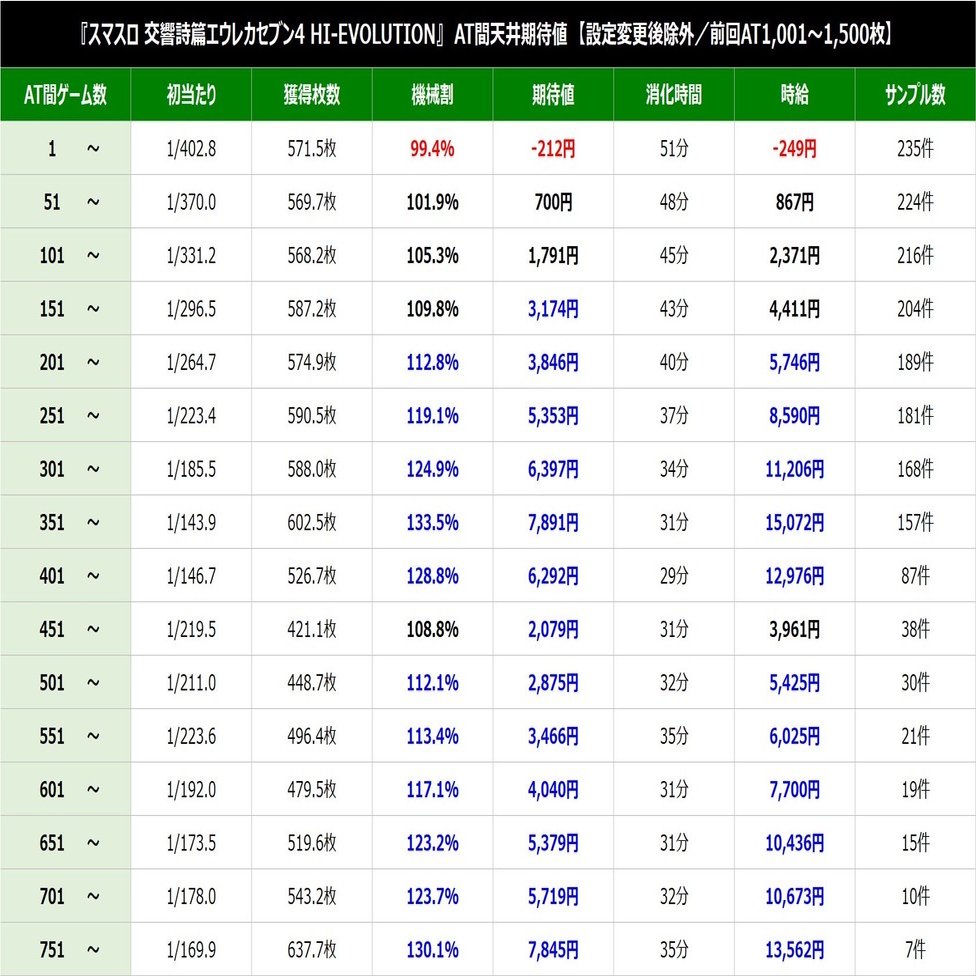Click the 10,436円 hourly wage cell
Image resolution: width=976 pixels, height=976 pixels.
point(795,843)
